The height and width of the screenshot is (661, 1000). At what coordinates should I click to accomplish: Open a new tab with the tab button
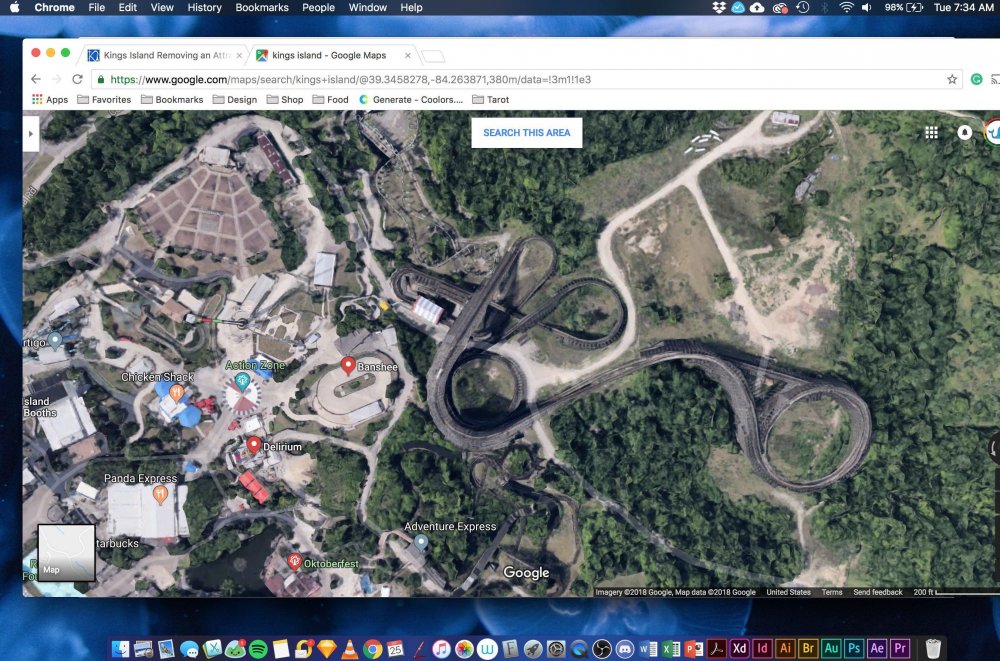tap(433, 56)
